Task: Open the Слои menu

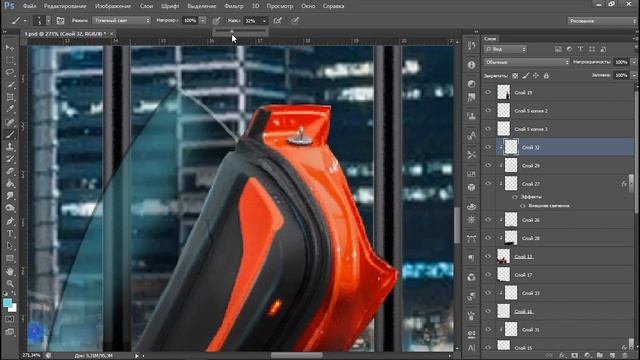Action: 146,6
